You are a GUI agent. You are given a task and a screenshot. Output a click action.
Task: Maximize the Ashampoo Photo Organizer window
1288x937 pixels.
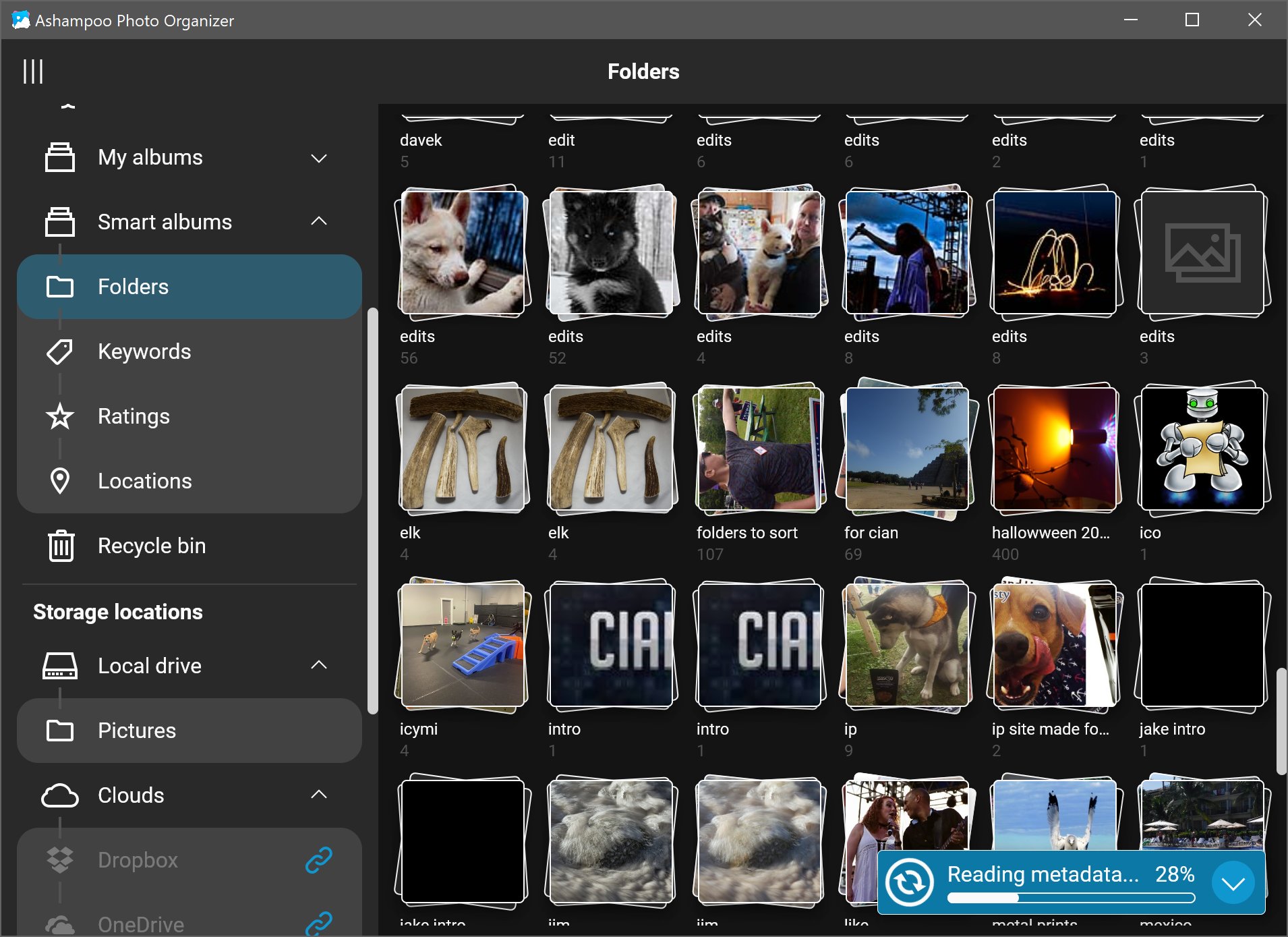coord(1192,20)
